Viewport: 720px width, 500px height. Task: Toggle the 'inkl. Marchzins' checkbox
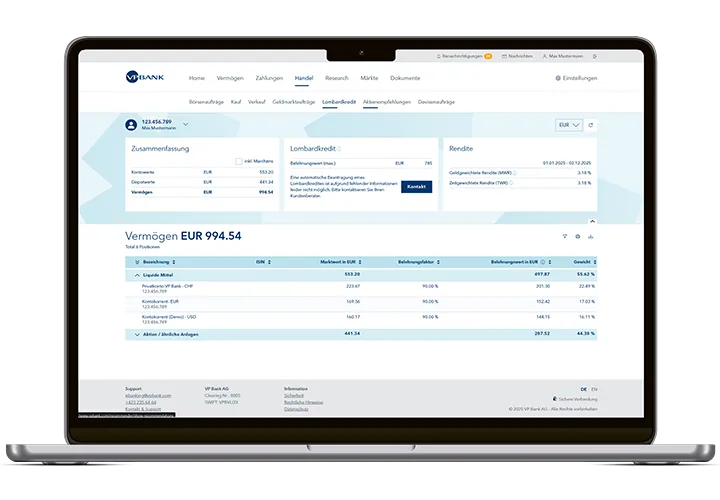tap(238, 161)
